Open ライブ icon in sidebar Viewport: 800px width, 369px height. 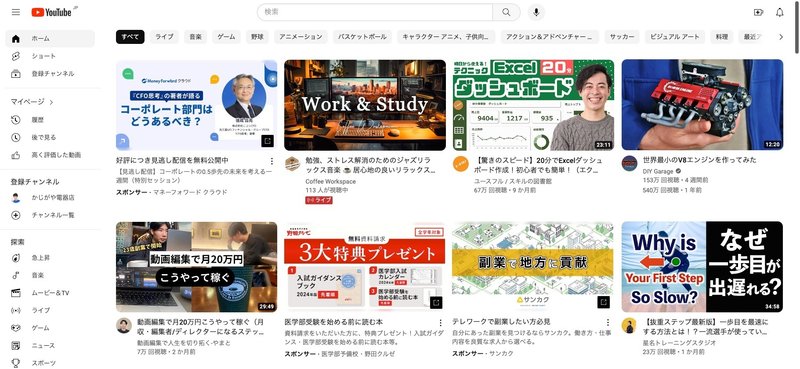pos(16,310)
